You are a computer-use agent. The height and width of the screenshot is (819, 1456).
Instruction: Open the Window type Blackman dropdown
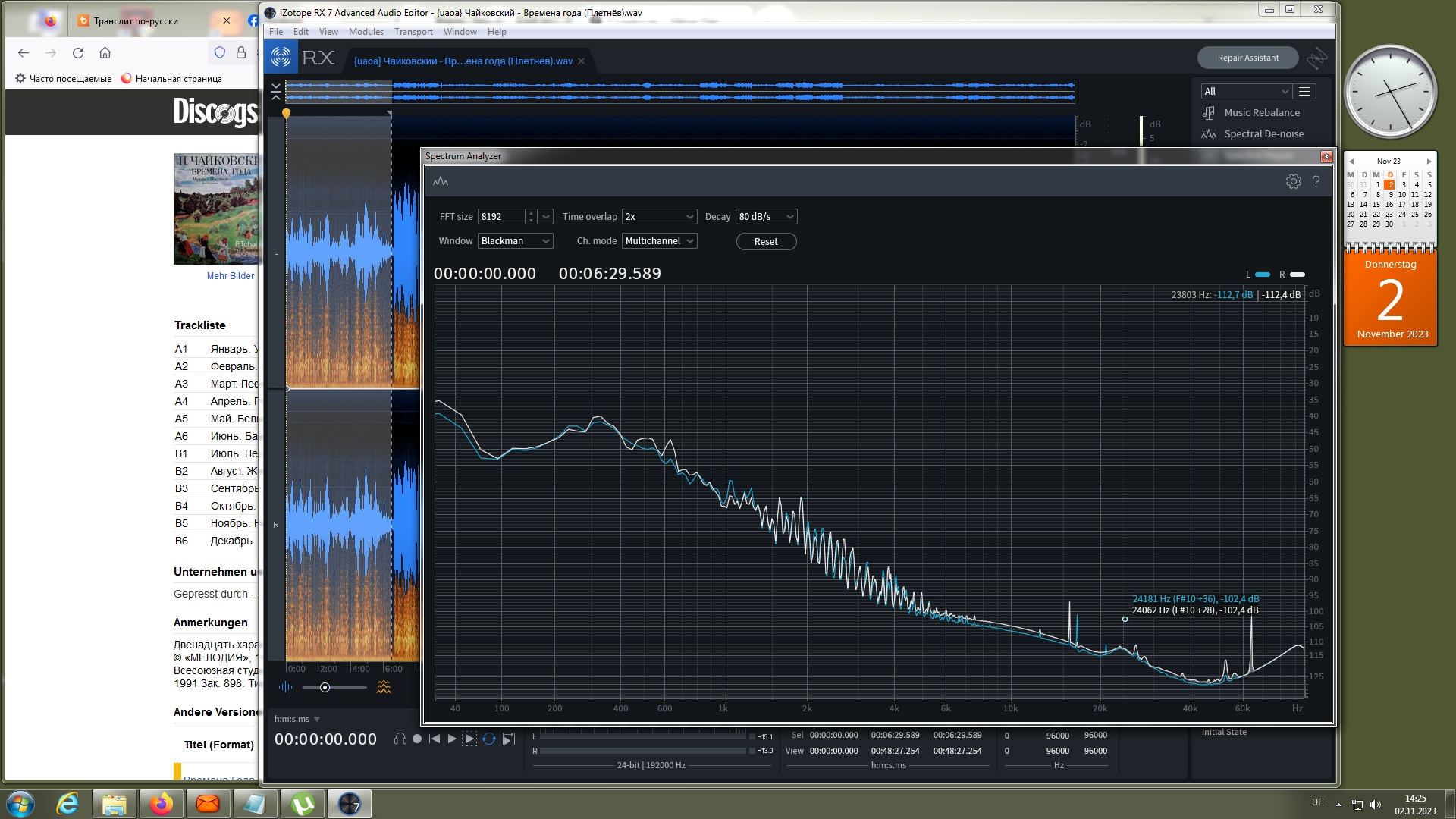coord(515,240)
